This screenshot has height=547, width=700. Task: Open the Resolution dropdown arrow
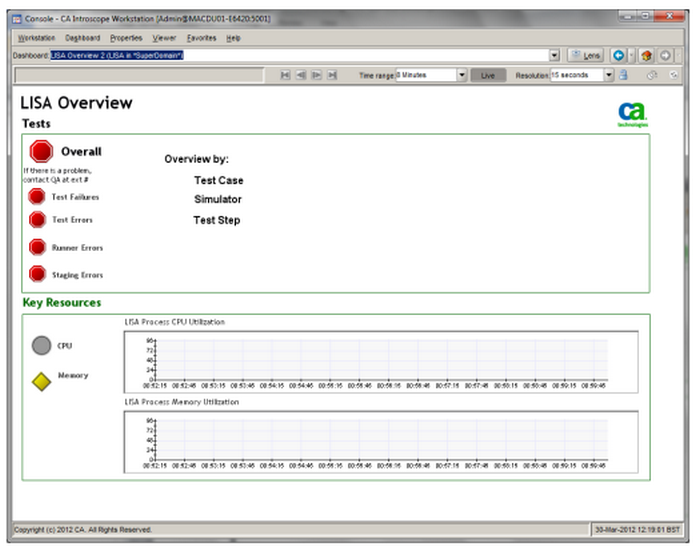(609, 75)
